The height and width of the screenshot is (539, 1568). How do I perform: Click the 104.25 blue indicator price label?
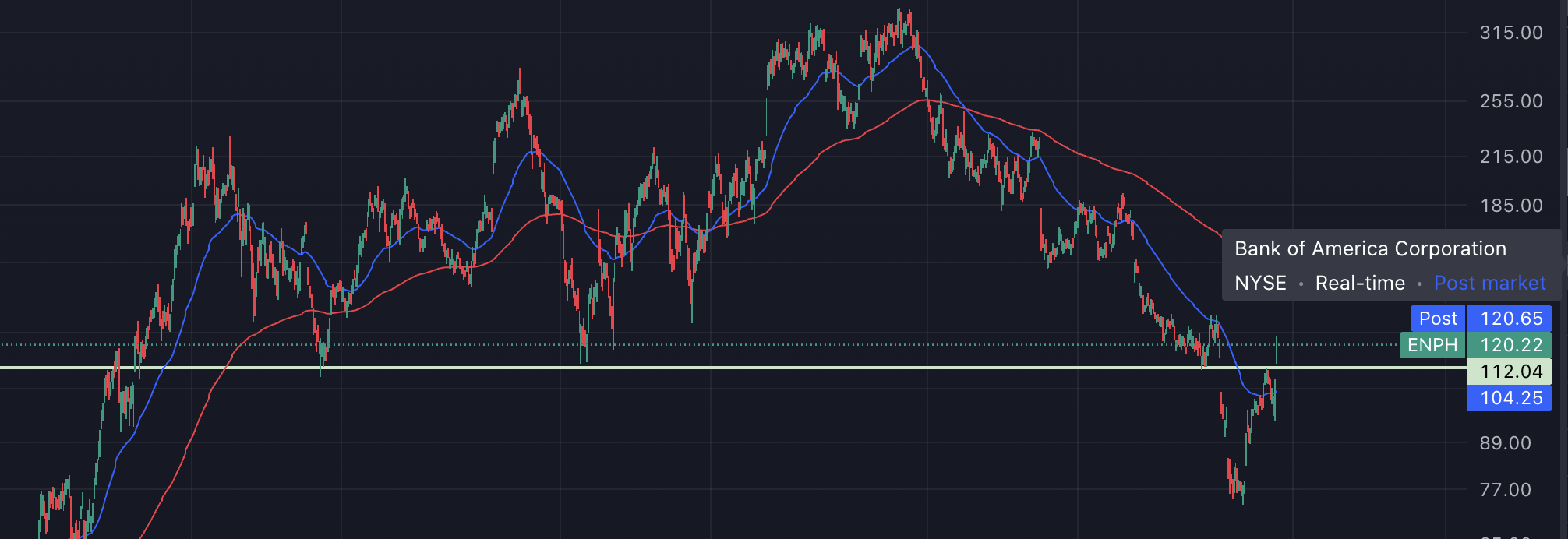pyautogui.click(x=1511, y=398)
